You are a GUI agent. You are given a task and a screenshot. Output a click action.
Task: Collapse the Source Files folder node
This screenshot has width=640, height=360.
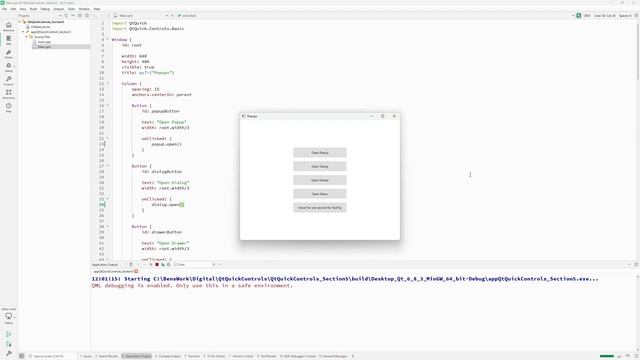pyautogui.click(x=27, y=37)
